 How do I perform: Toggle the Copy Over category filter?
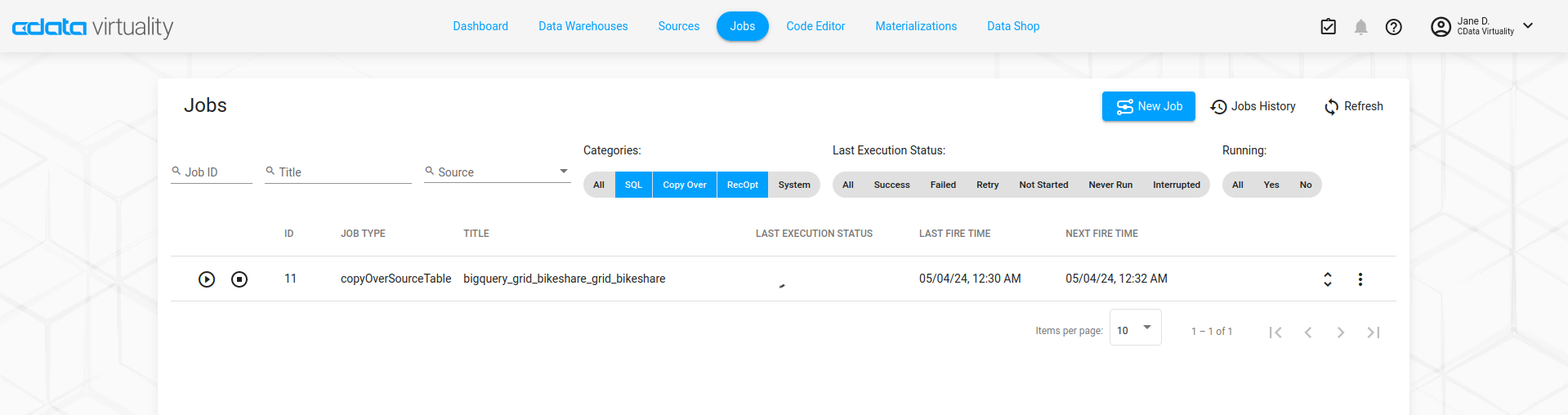(x=685, y=185)
